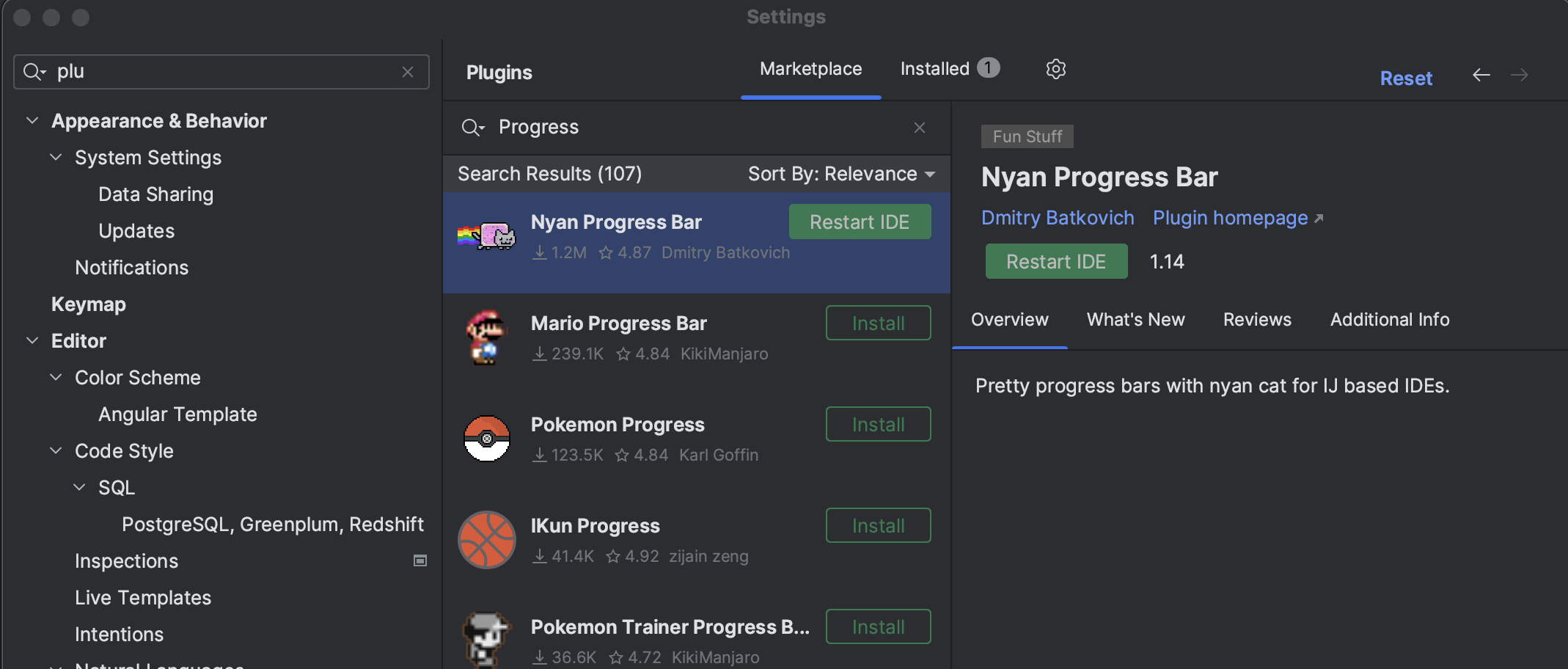Collapse the Appearance & Behavior section

click(x=32, y=120)
